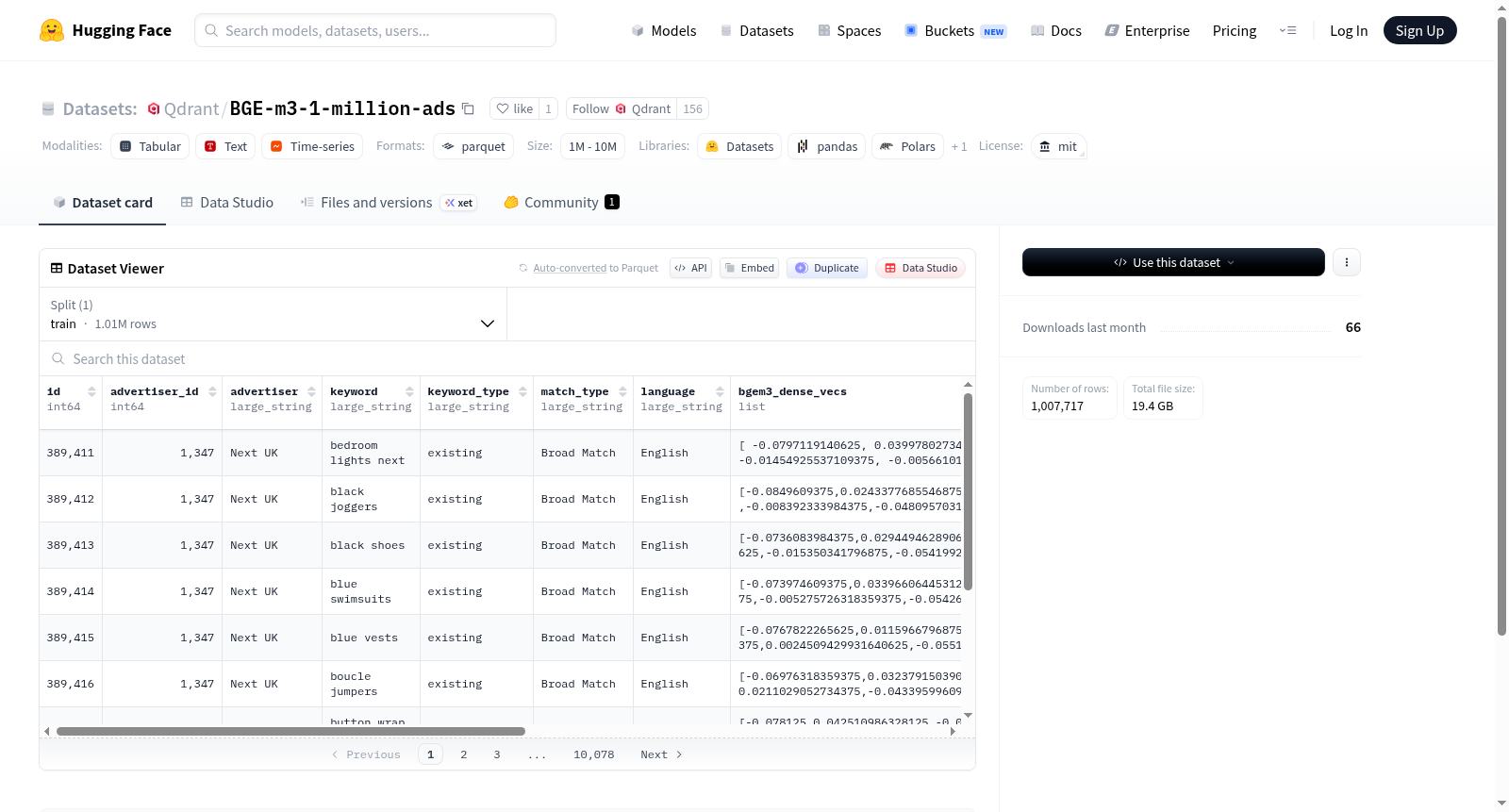Copy dataset name with the copy icon
This screenshot has width=1509, height=812.
[468, 108]
